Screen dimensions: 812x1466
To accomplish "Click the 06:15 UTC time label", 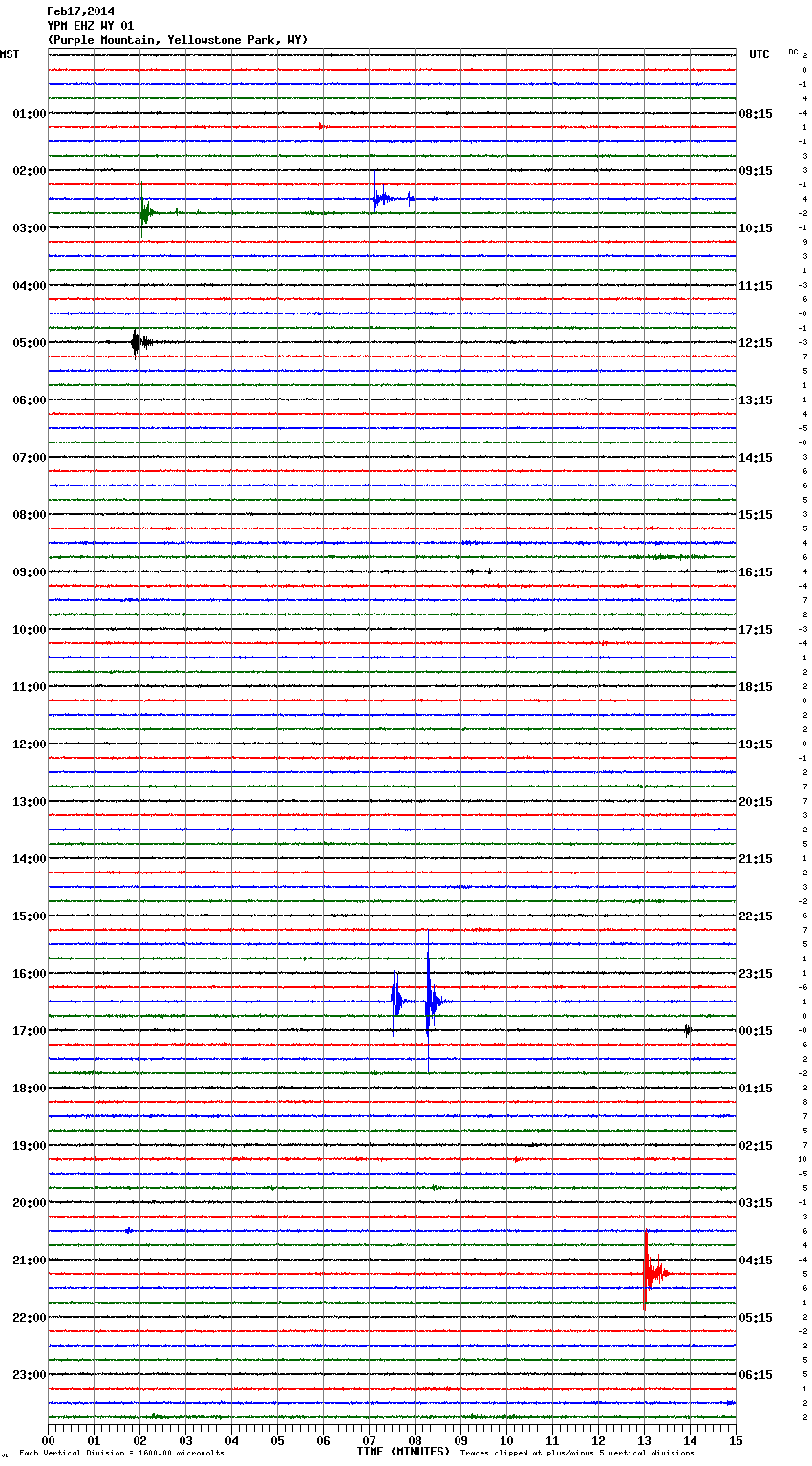I will pyautogui.click(x=756, y=1375).
